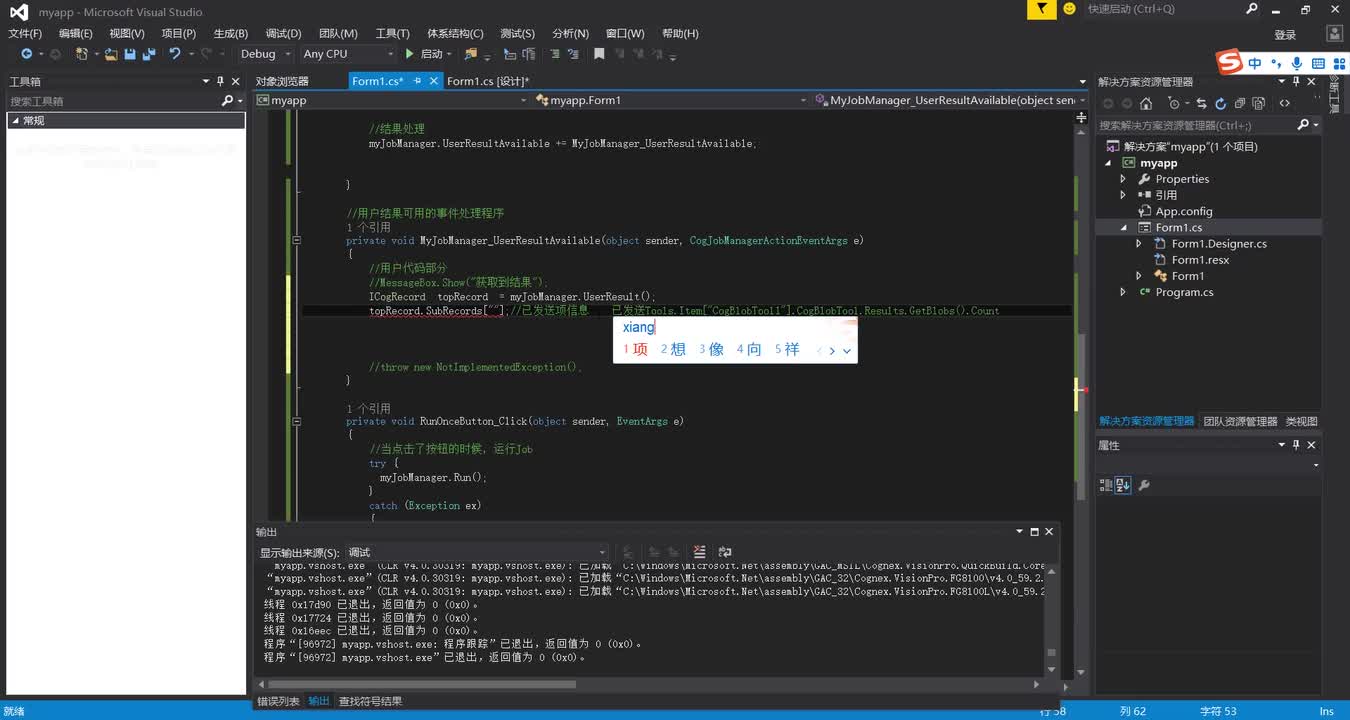Select candidate 3 像 in IME popup

tap(711, 349)
